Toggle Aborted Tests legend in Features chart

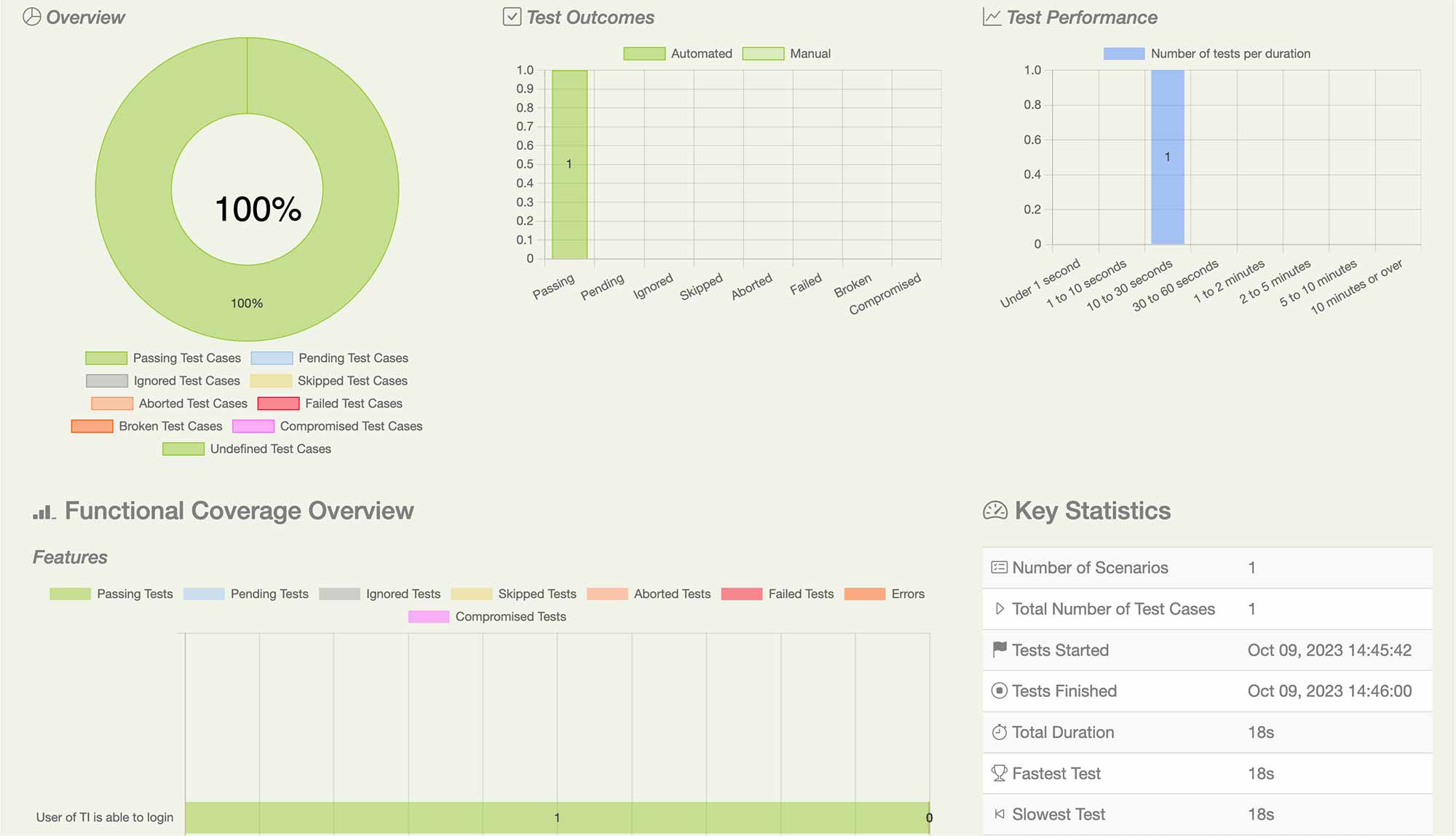pyautogui.click(x=649, y=594)
